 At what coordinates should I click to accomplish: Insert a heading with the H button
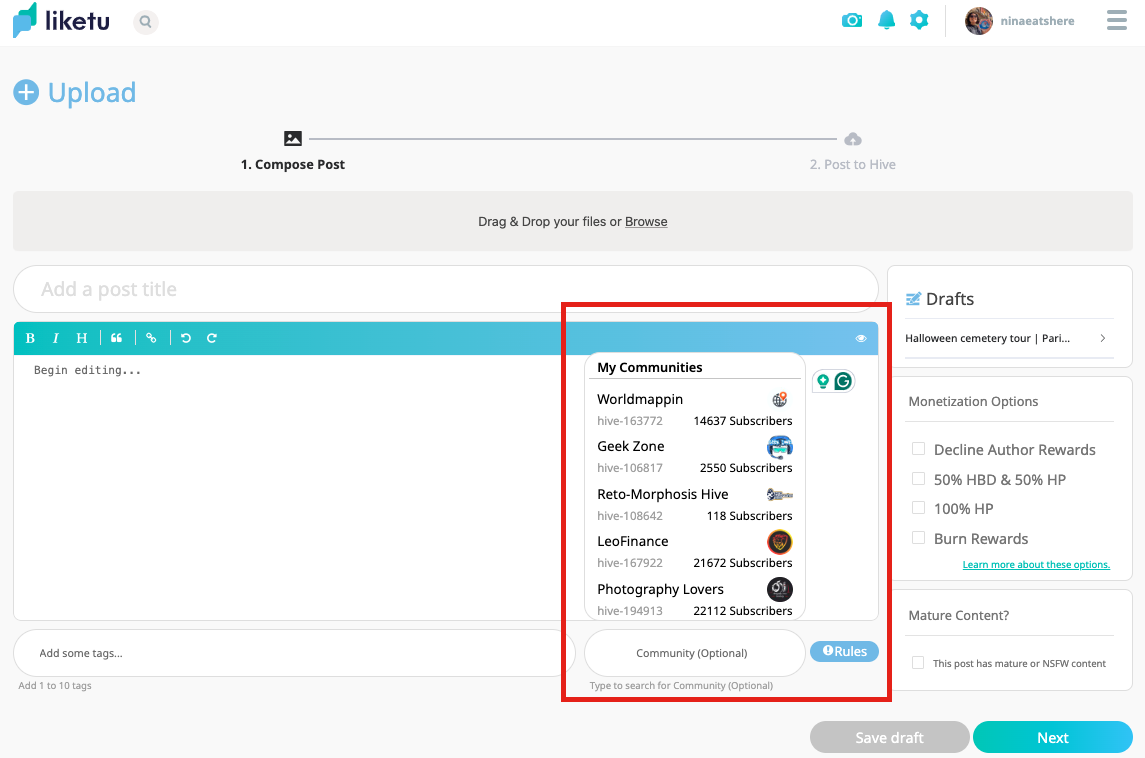82,338
